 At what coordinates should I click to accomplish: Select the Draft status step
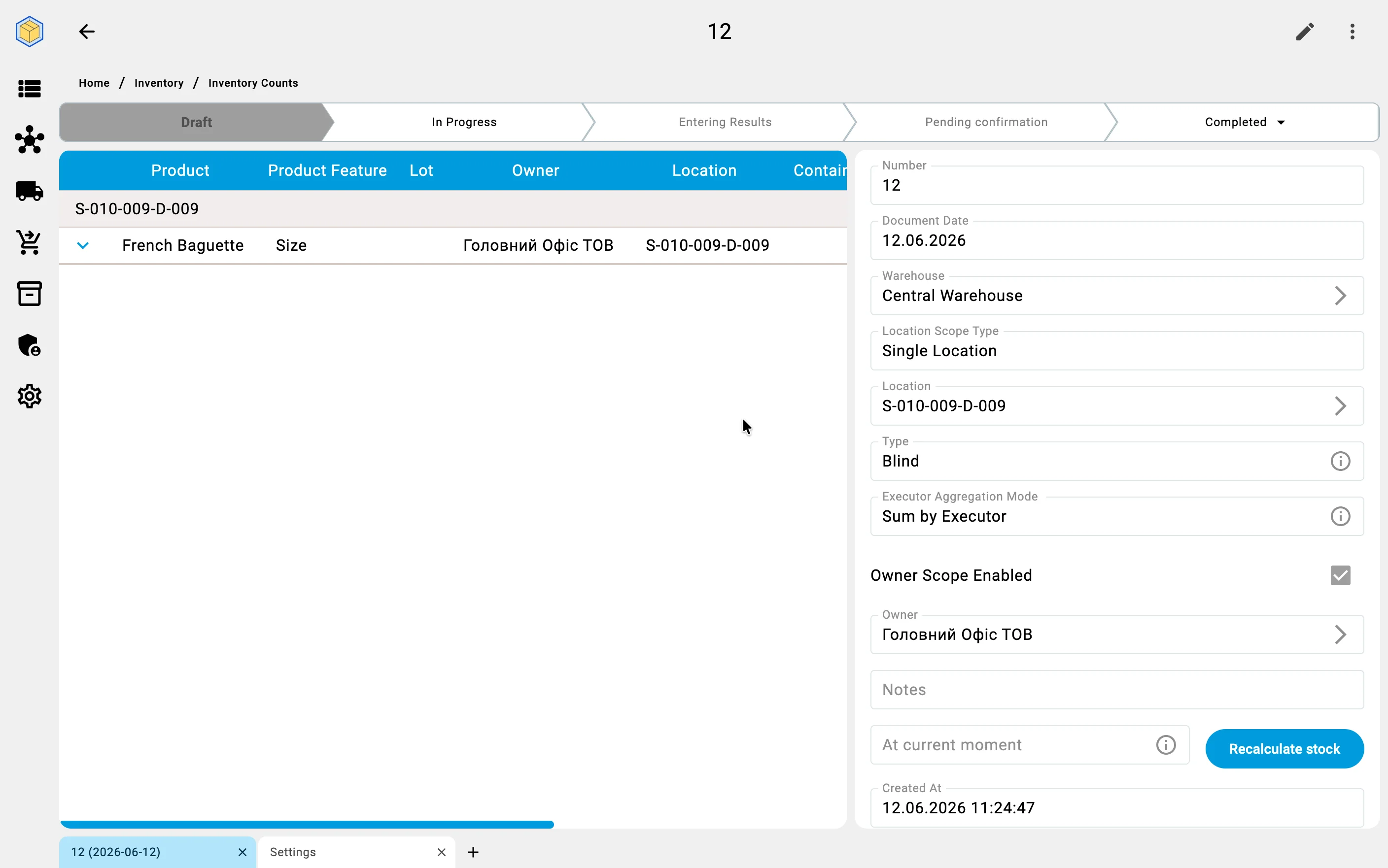pos(196,122)
